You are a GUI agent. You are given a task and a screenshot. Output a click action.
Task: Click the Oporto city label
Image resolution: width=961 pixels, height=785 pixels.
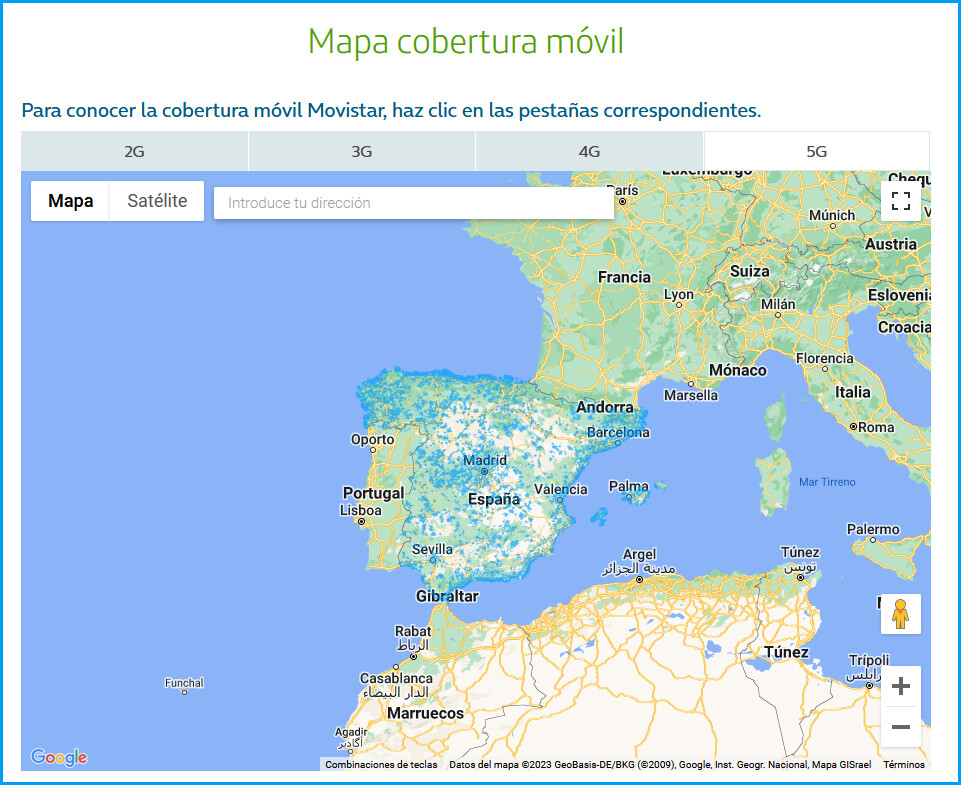pyautogui.click(x=372, y=439)
